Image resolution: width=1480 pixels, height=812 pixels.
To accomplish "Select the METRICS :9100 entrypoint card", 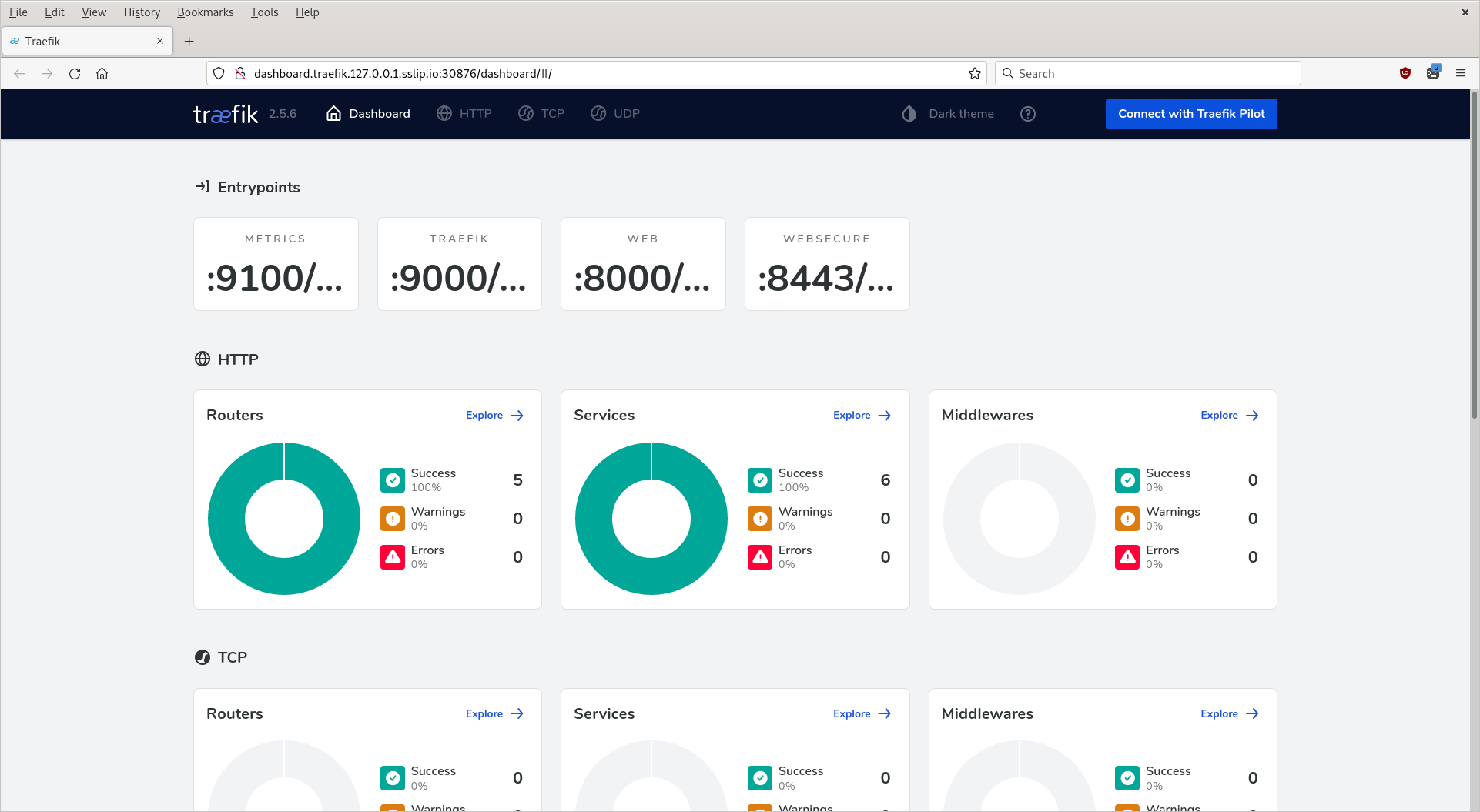I will [276, 264].
